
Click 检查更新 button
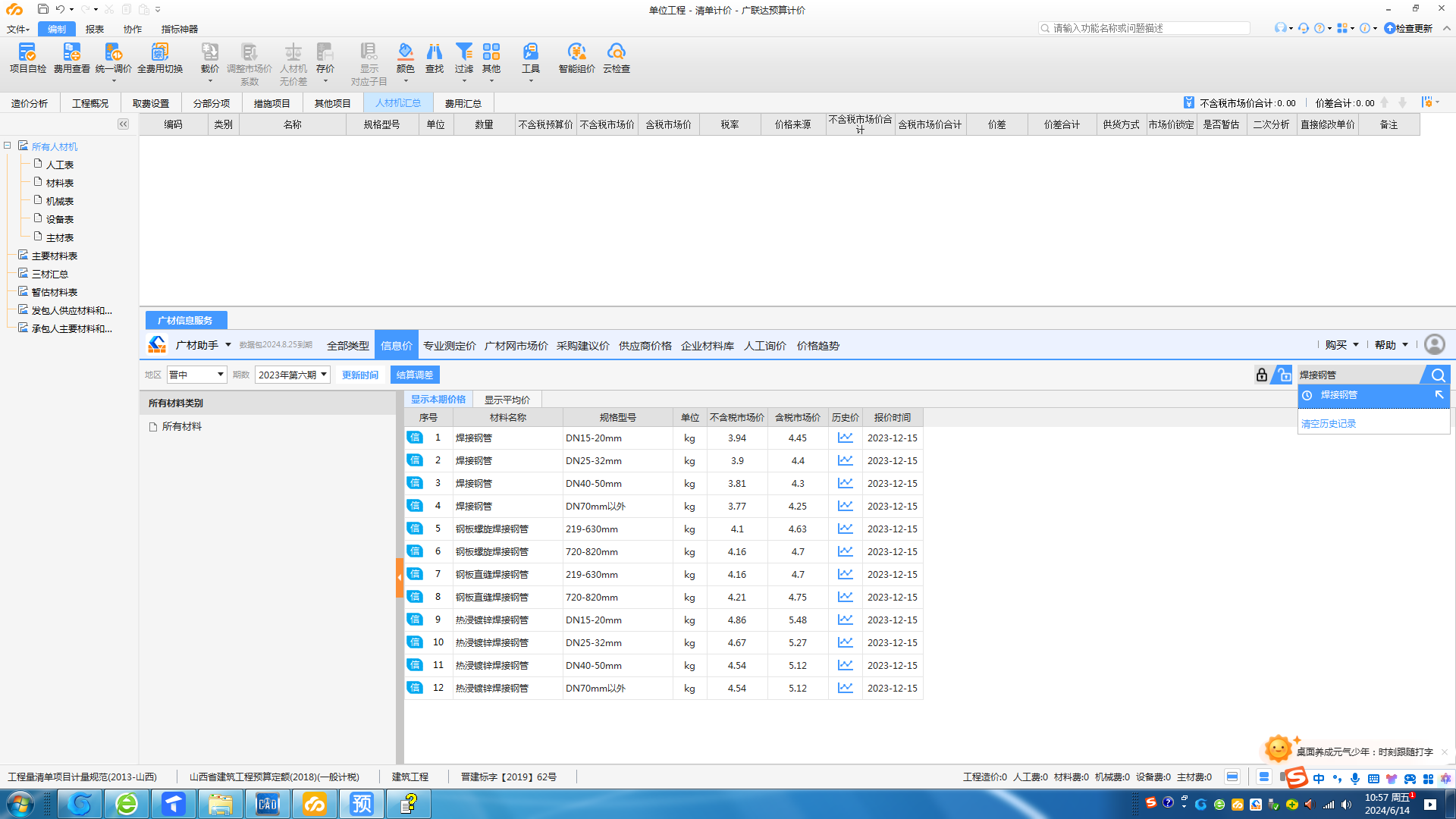click(x=1409, y=28)
